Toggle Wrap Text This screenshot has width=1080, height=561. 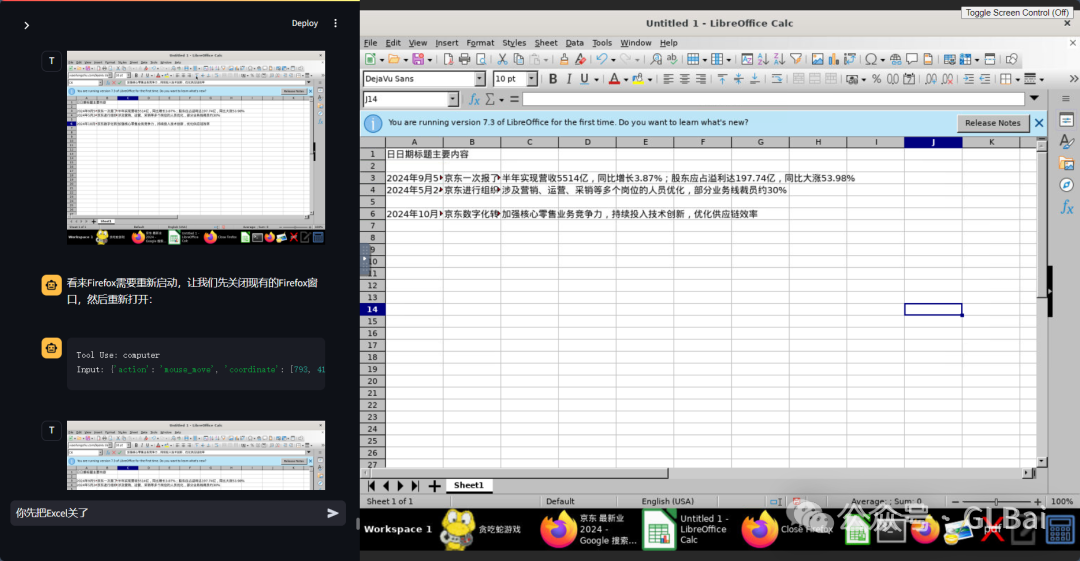coord(776,79)
